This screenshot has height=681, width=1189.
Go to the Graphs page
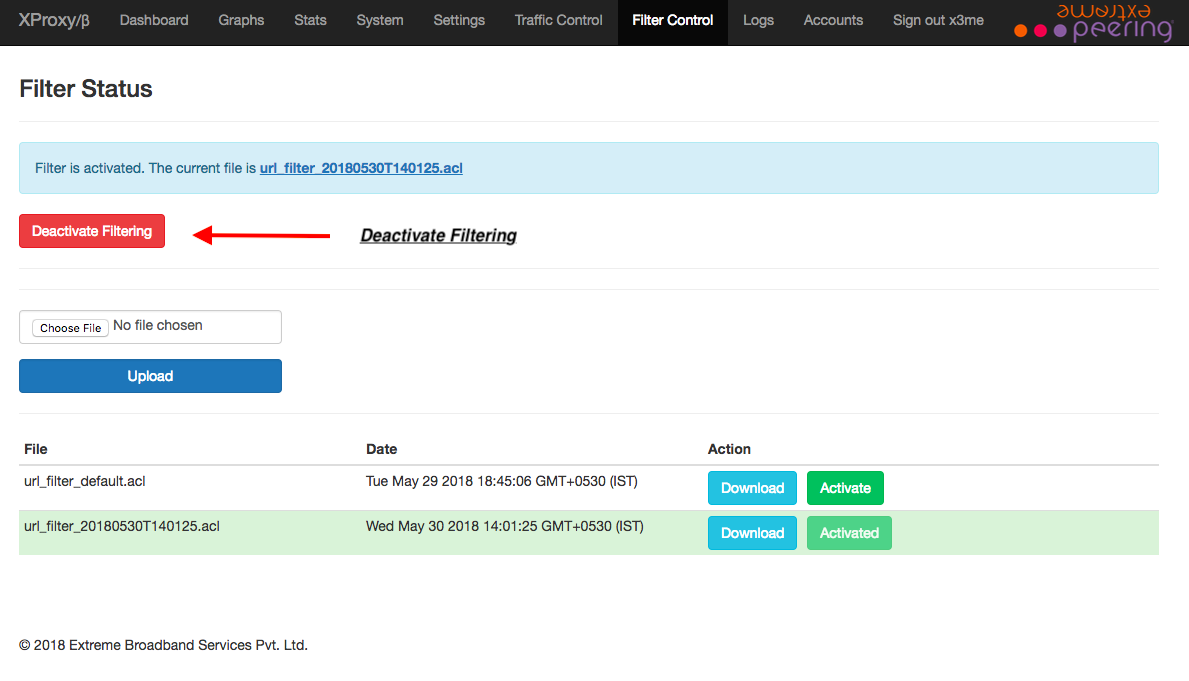241,20
